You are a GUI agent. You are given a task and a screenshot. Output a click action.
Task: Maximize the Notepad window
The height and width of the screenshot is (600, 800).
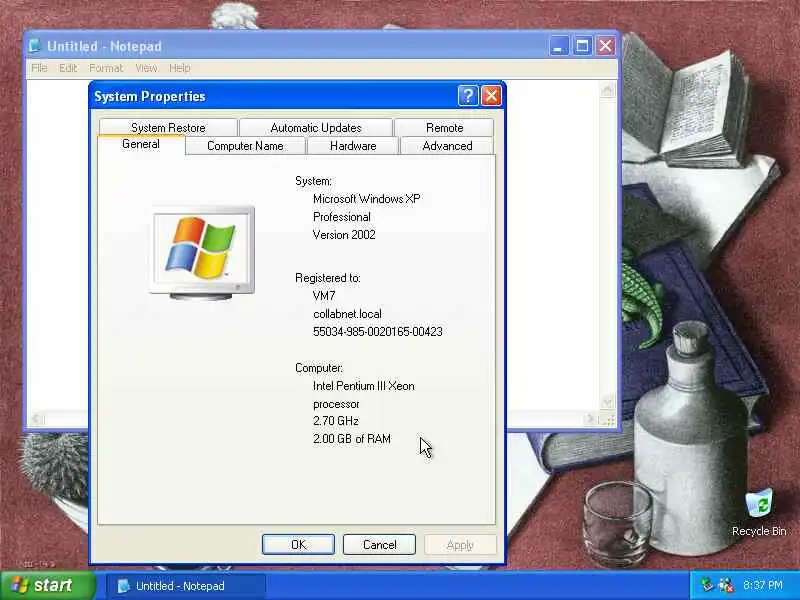pyautogui.click(x=582, y=46)
